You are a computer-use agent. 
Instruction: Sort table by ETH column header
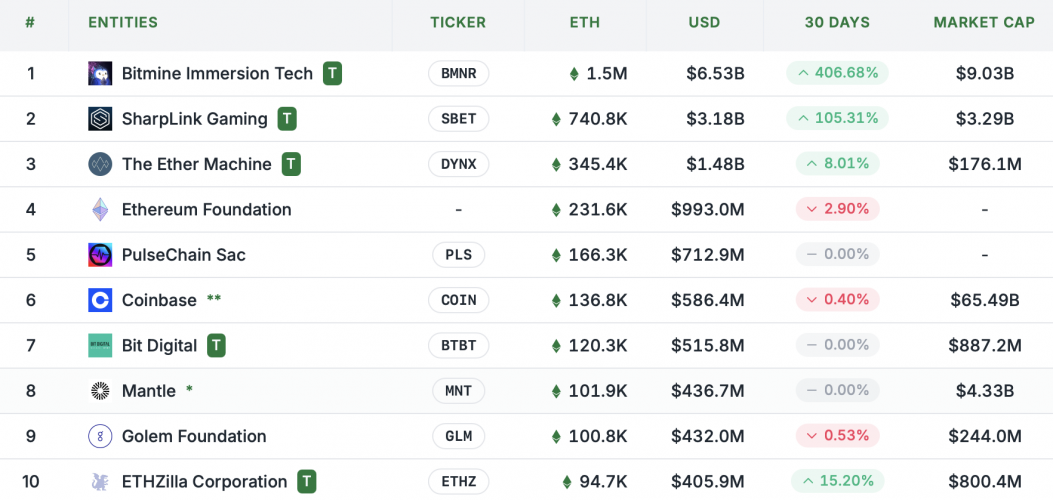click(585, 22)
